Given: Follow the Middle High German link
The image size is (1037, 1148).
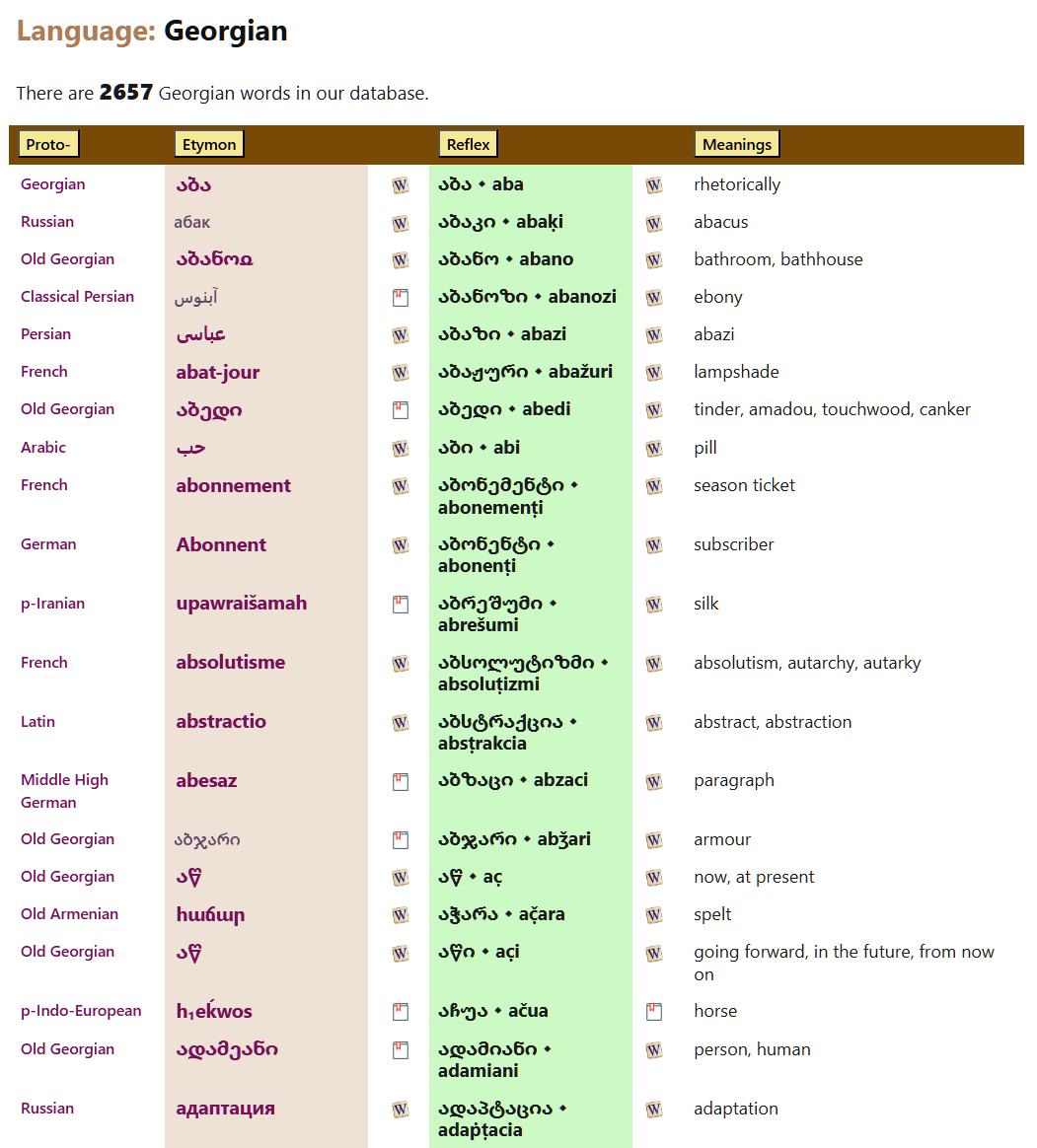Looking at the screenshot, I should pos(64,791).
